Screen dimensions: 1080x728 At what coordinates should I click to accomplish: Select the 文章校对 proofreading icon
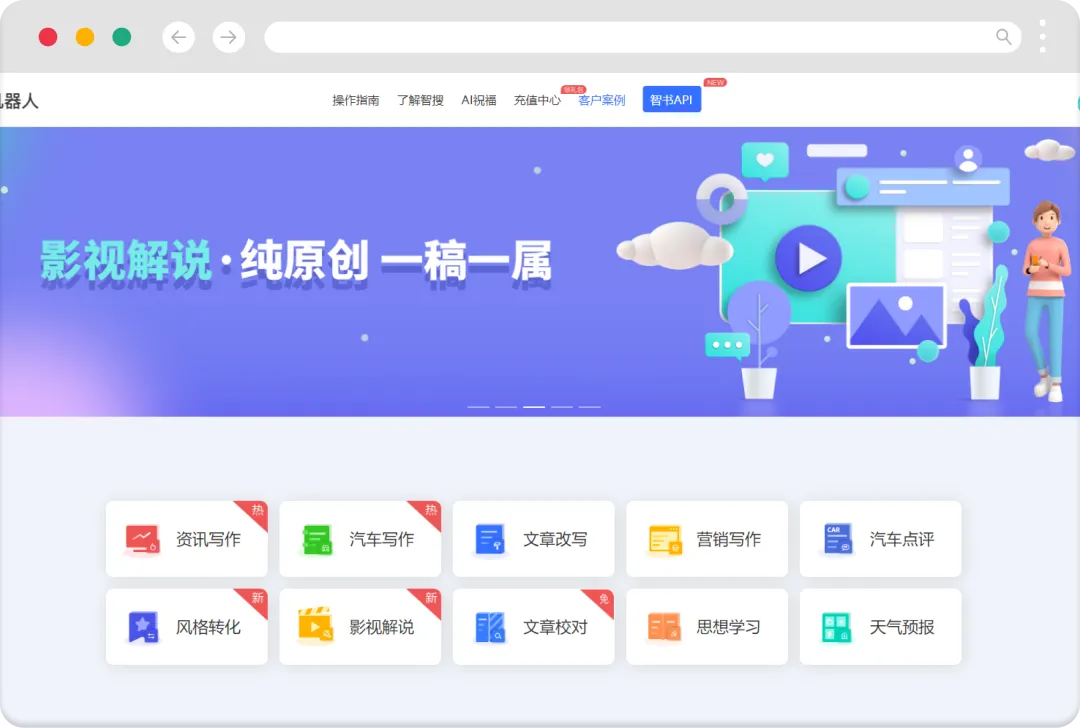[490, 628]
